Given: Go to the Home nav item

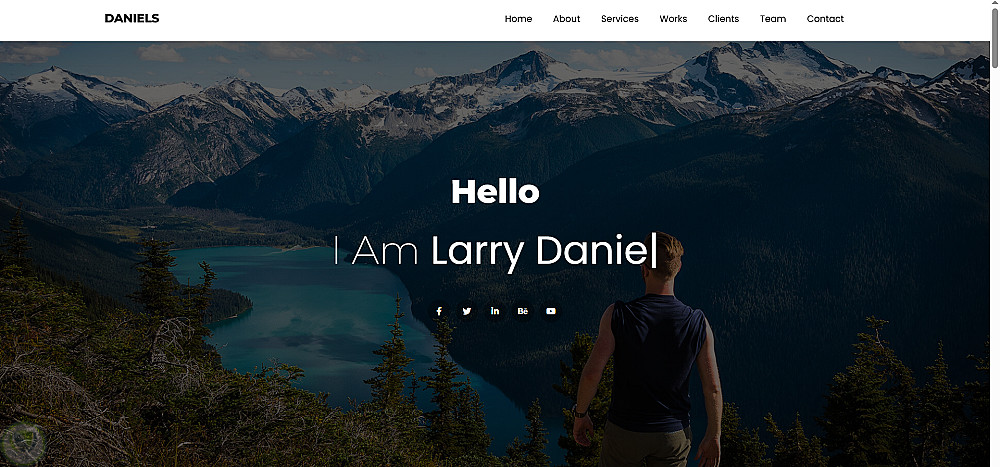Looking at the screenshot, I should click(518, 19).
